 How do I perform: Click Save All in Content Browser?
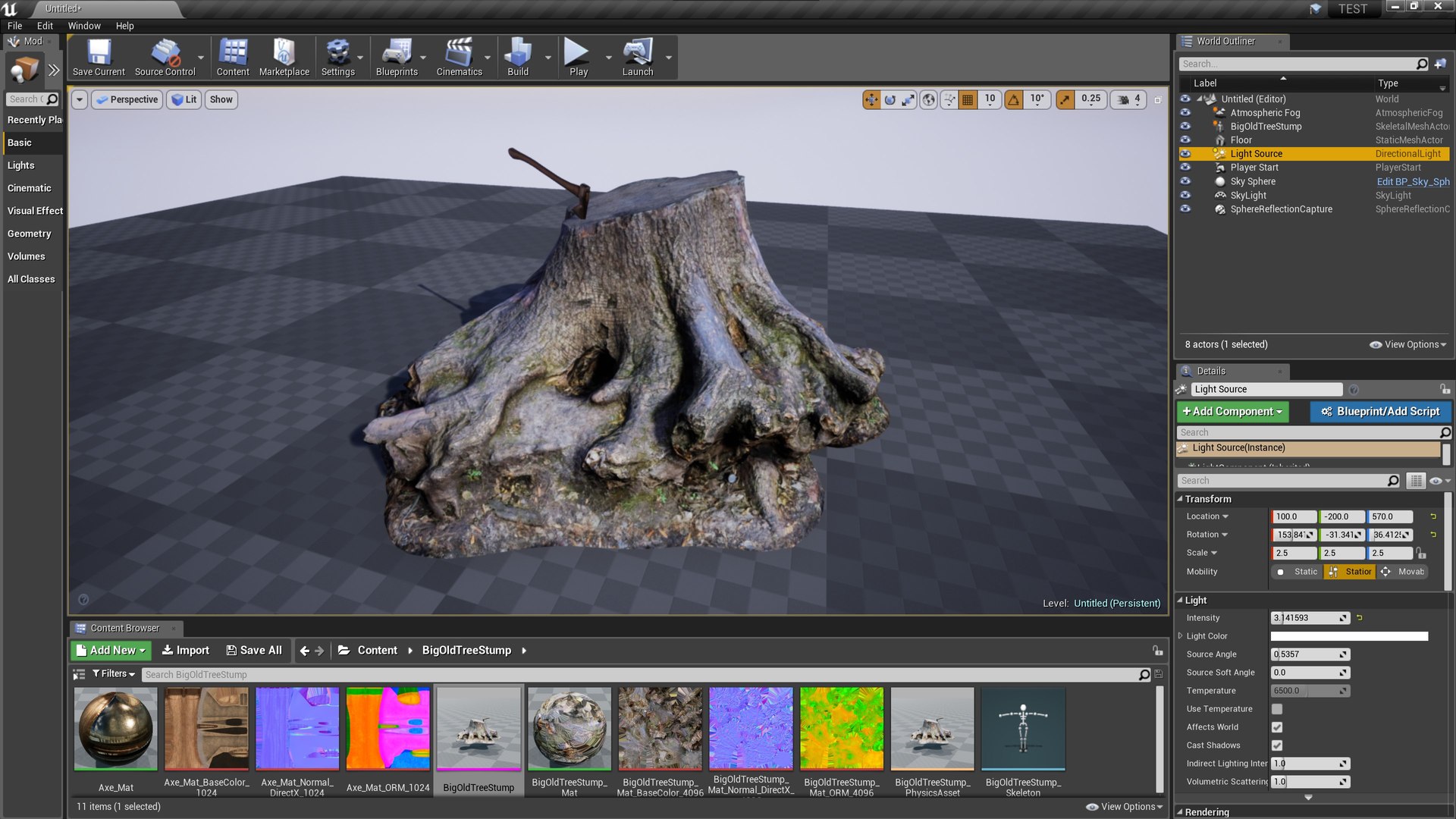coord(254,651)
